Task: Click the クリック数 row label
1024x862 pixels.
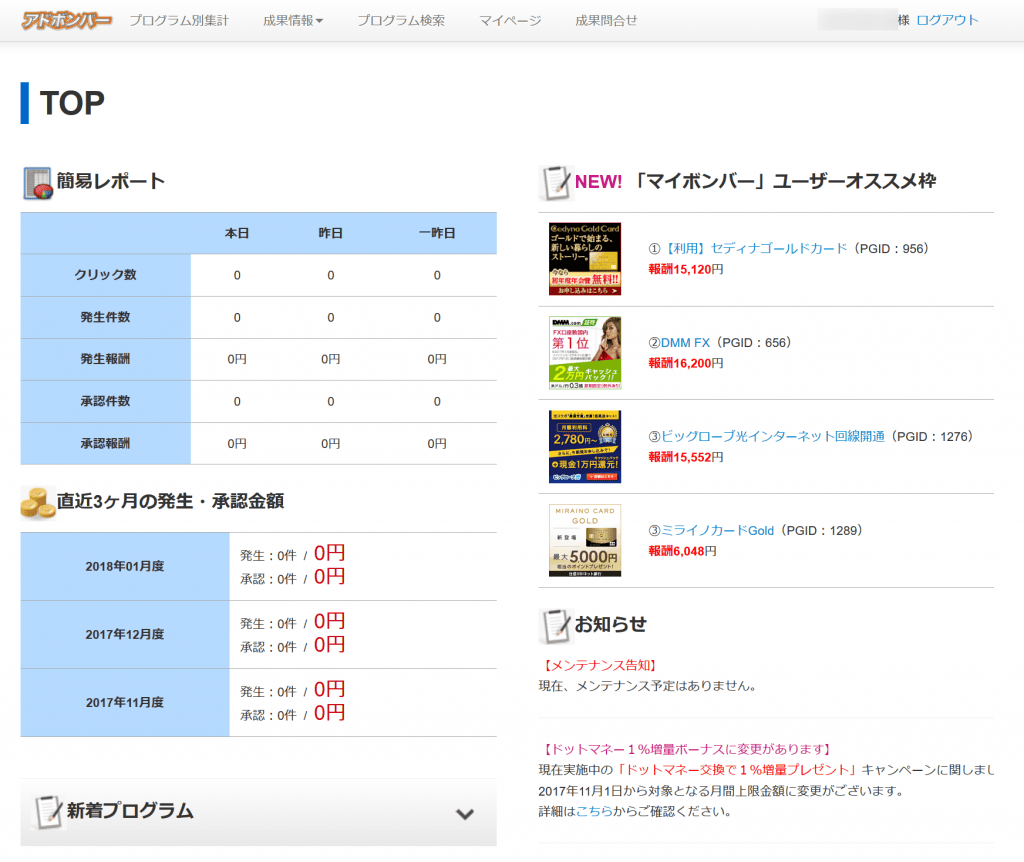Action: pyautogui.click(x=105, y=275)
